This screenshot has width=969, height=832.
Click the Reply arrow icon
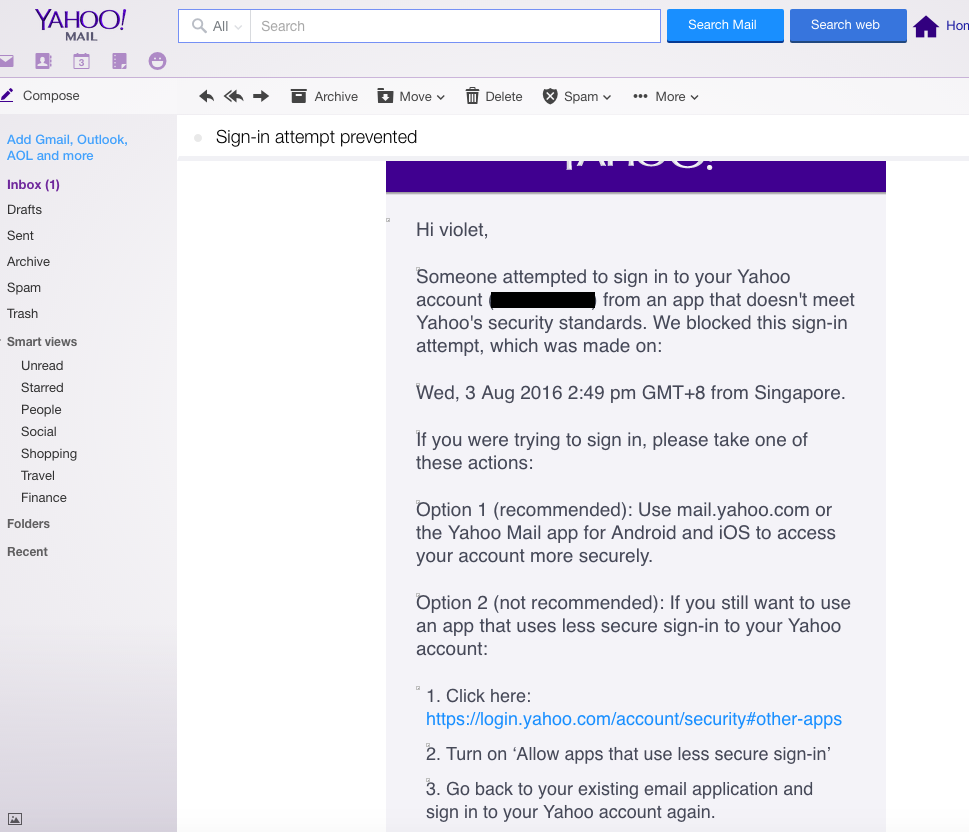tap(206, 96)
